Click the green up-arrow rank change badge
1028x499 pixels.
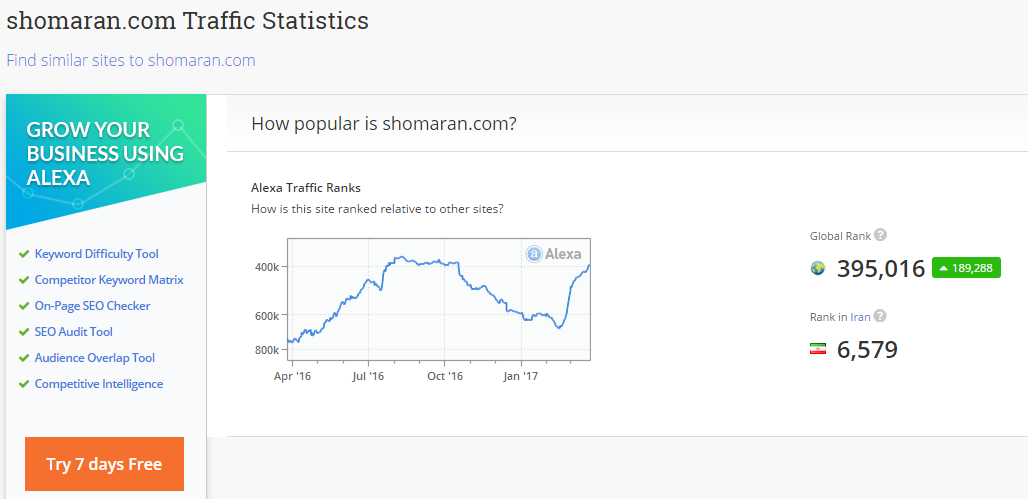pyautogui.click(x=966, y=268)
